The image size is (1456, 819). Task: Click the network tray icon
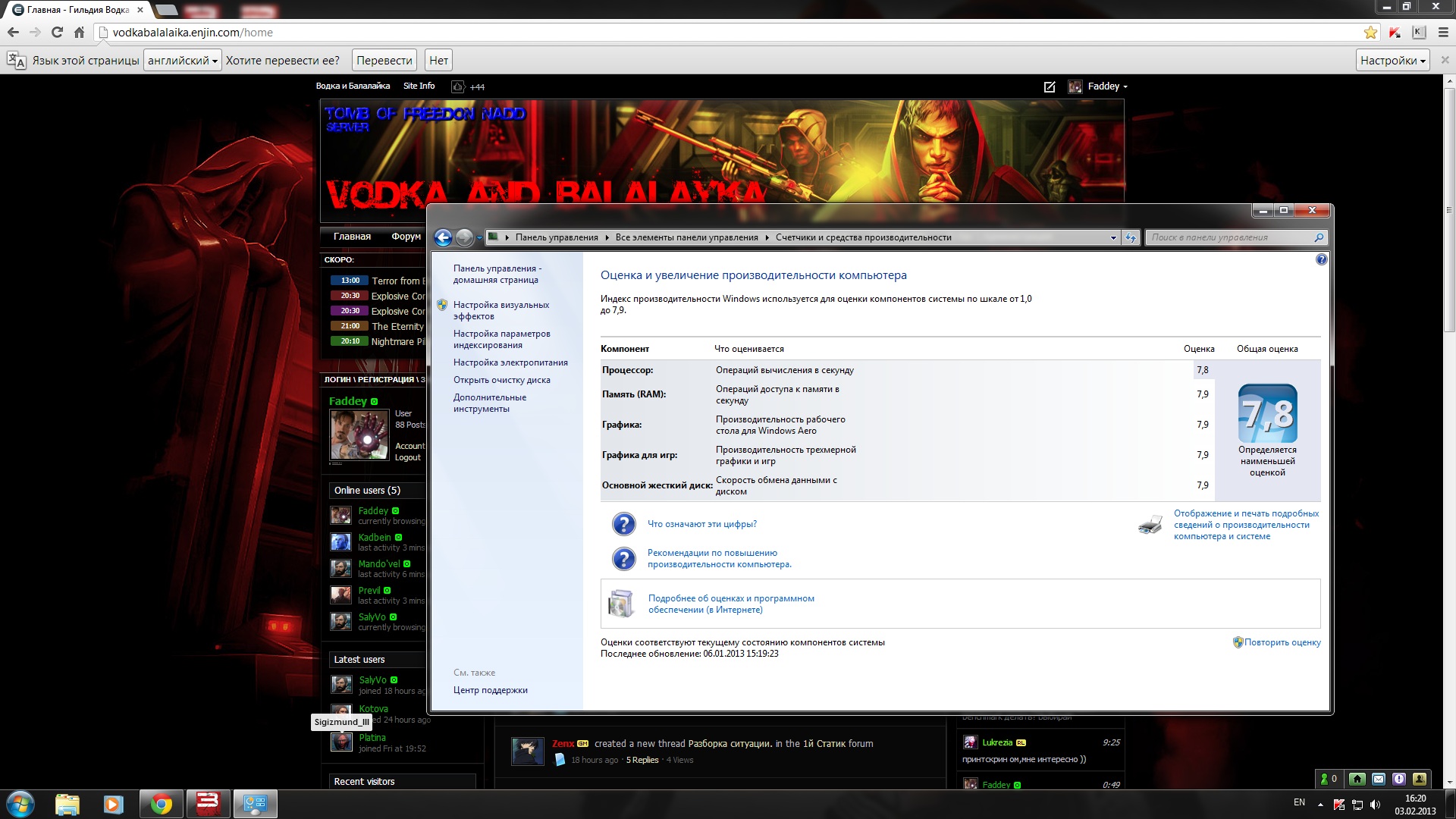tap(1357, 804)
